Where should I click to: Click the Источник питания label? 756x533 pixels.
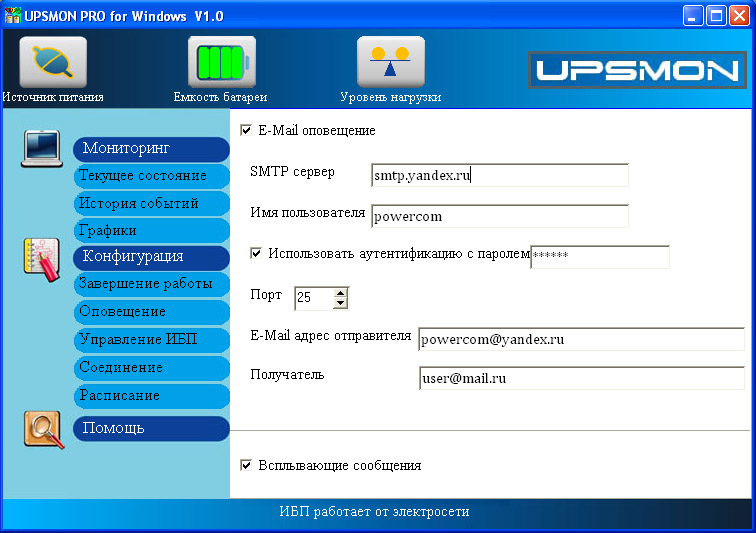[53, 97]
